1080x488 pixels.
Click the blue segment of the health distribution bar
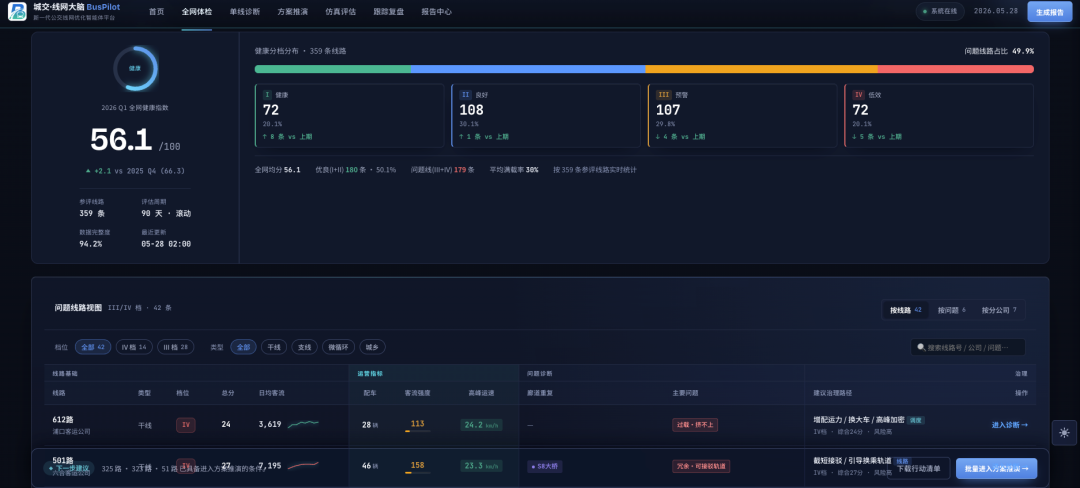click(x=528, y=69)
